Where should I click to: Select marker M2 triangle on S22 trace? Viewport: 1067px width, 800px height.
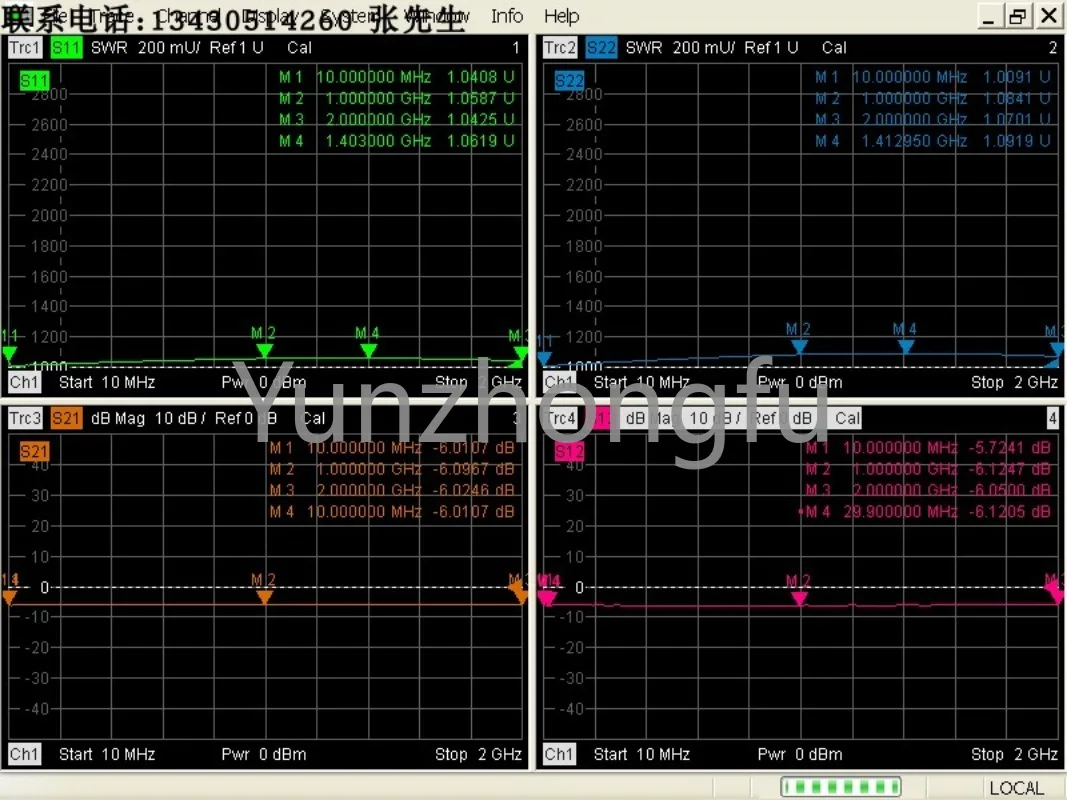coord(800,346)
